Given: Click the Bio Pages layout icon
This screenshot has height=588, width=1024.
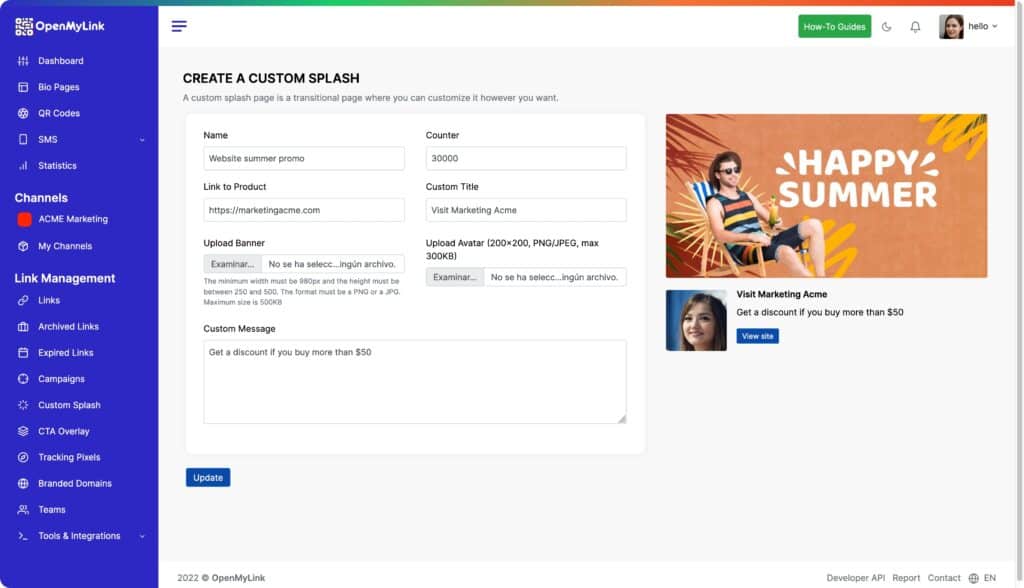Looking at the screenshot, I should (x=24, y=87).
